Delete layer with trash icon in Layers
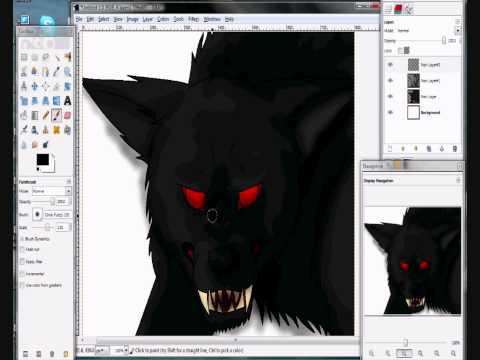This screenshot has width=480, height=360. pos(455,149)
